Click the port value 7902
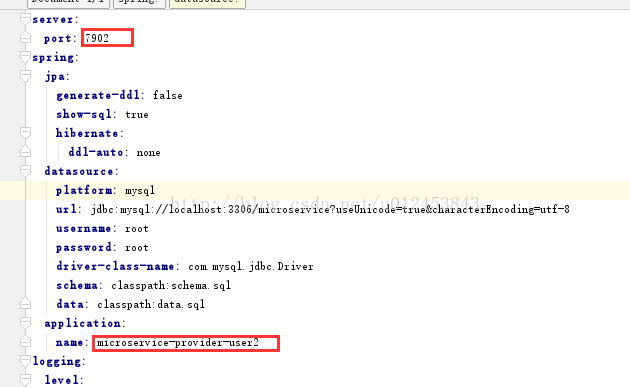This screenshot has height=387, width=630. [x=97, y=38]
